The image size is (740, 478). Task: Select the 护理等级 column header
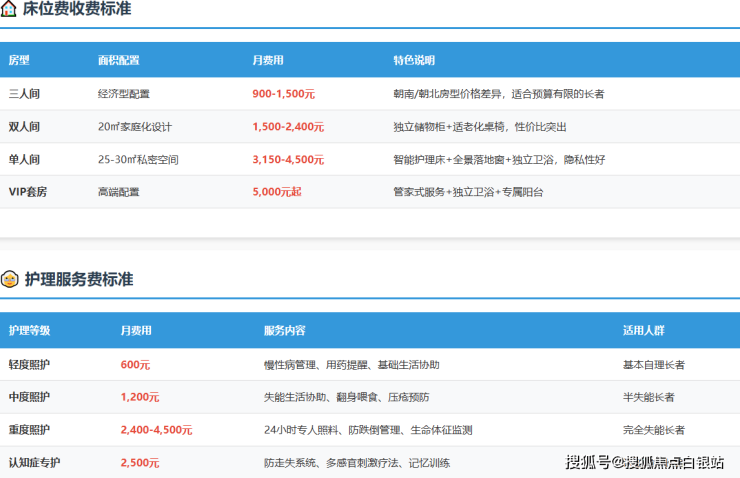(x=29, y=331)
